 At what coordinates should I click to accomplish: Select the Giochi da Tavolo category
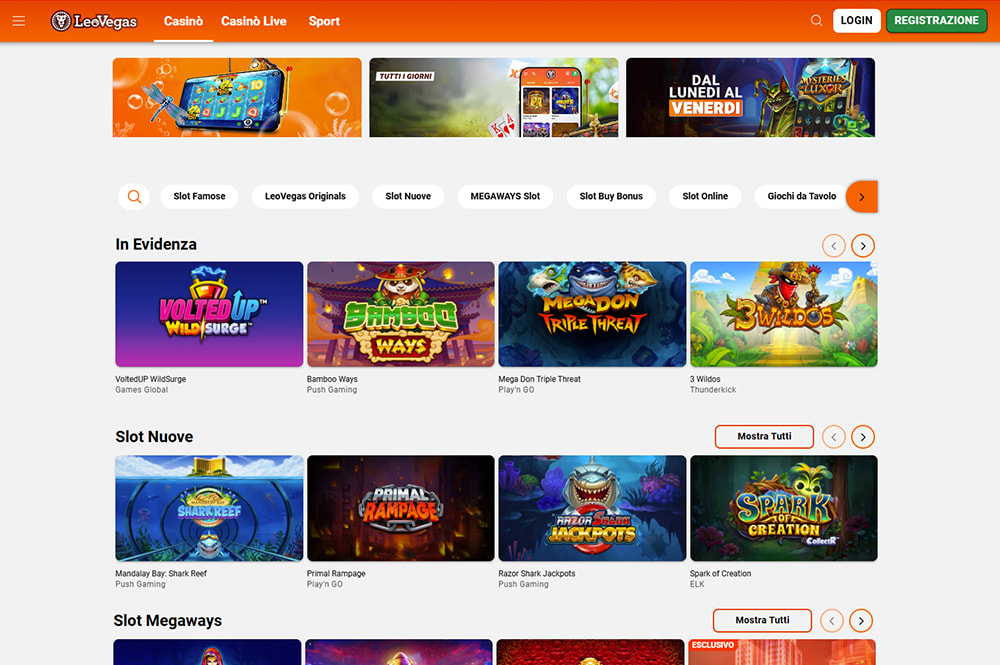tap(801, 196)
